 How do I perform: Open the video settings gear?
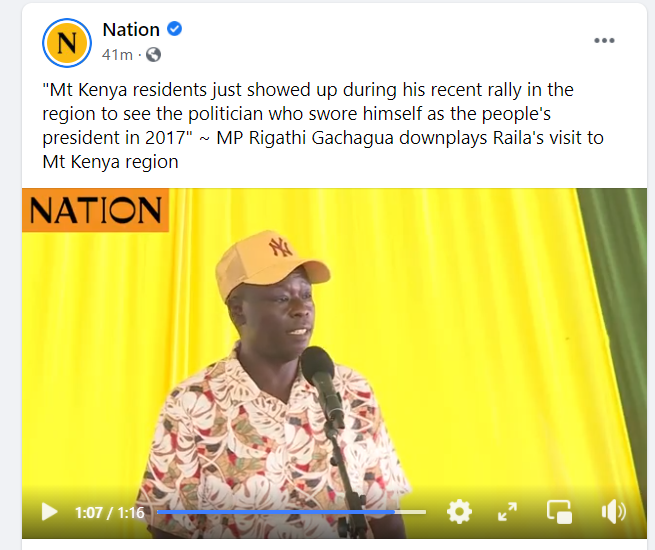tap(459, 512)
